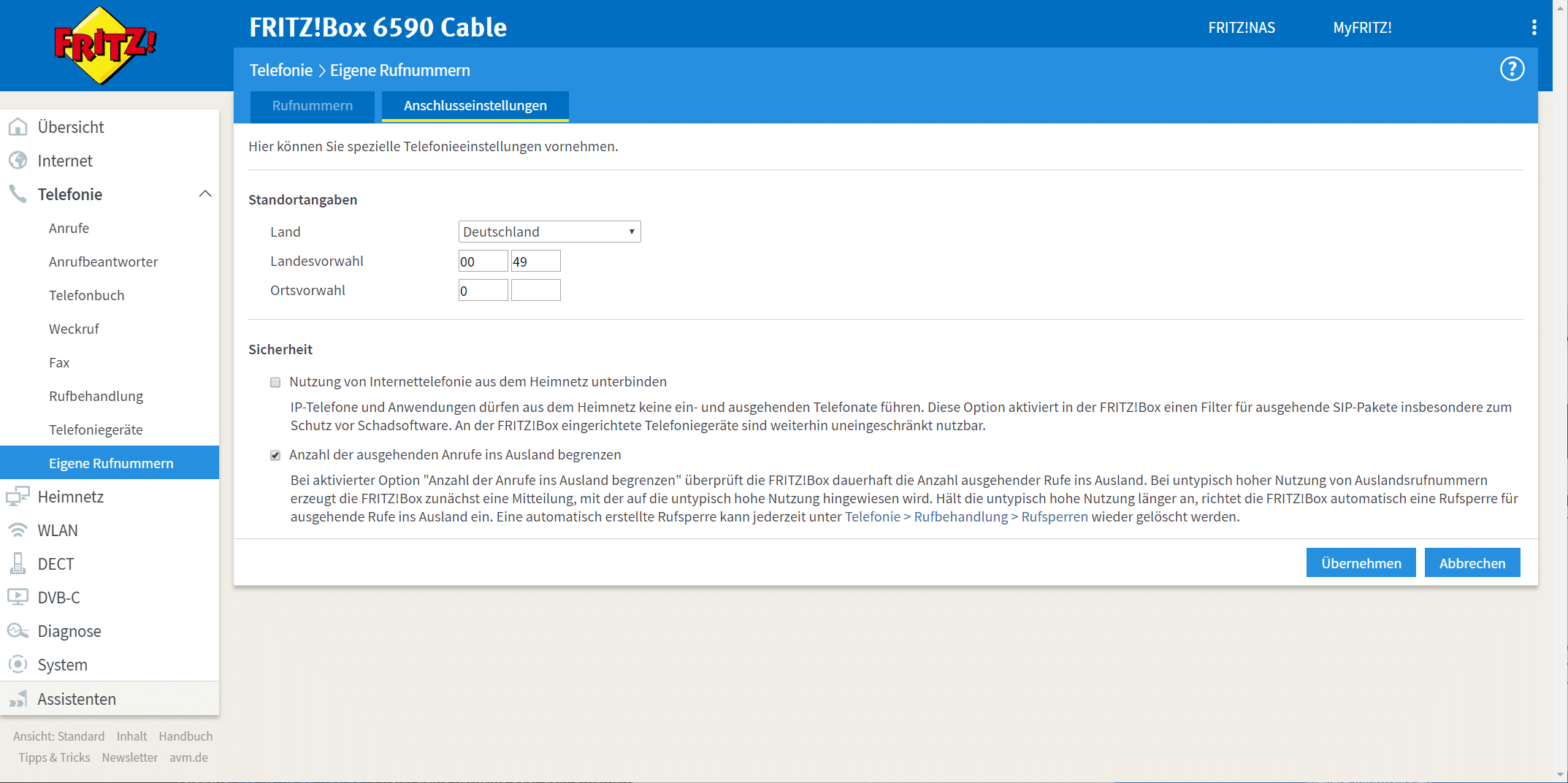The image size is (1568, 783).
Task: Click the empty Ortsvorwahl number field
Action: point(535,291)
